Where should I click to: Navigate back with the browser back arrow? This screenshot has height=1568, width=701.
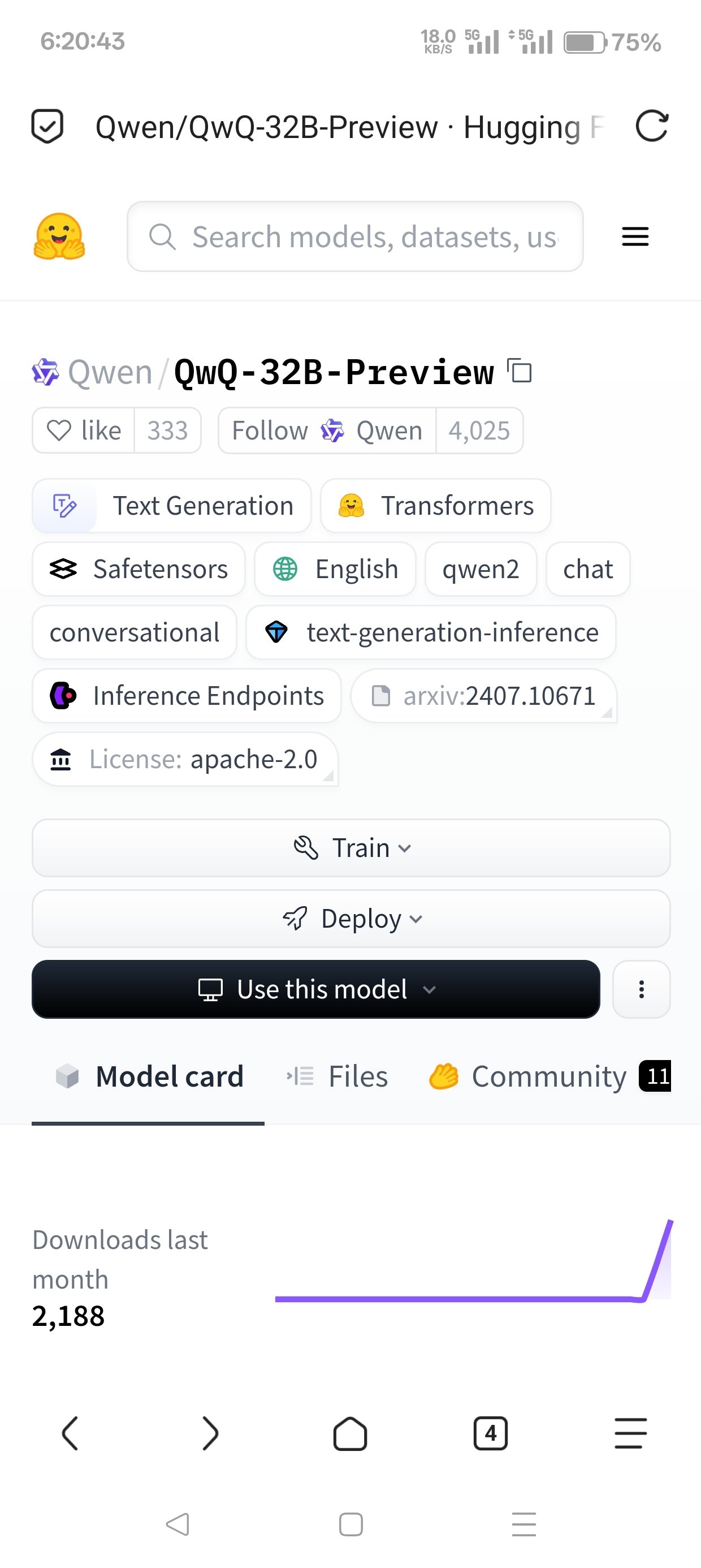pos(70,1433)
